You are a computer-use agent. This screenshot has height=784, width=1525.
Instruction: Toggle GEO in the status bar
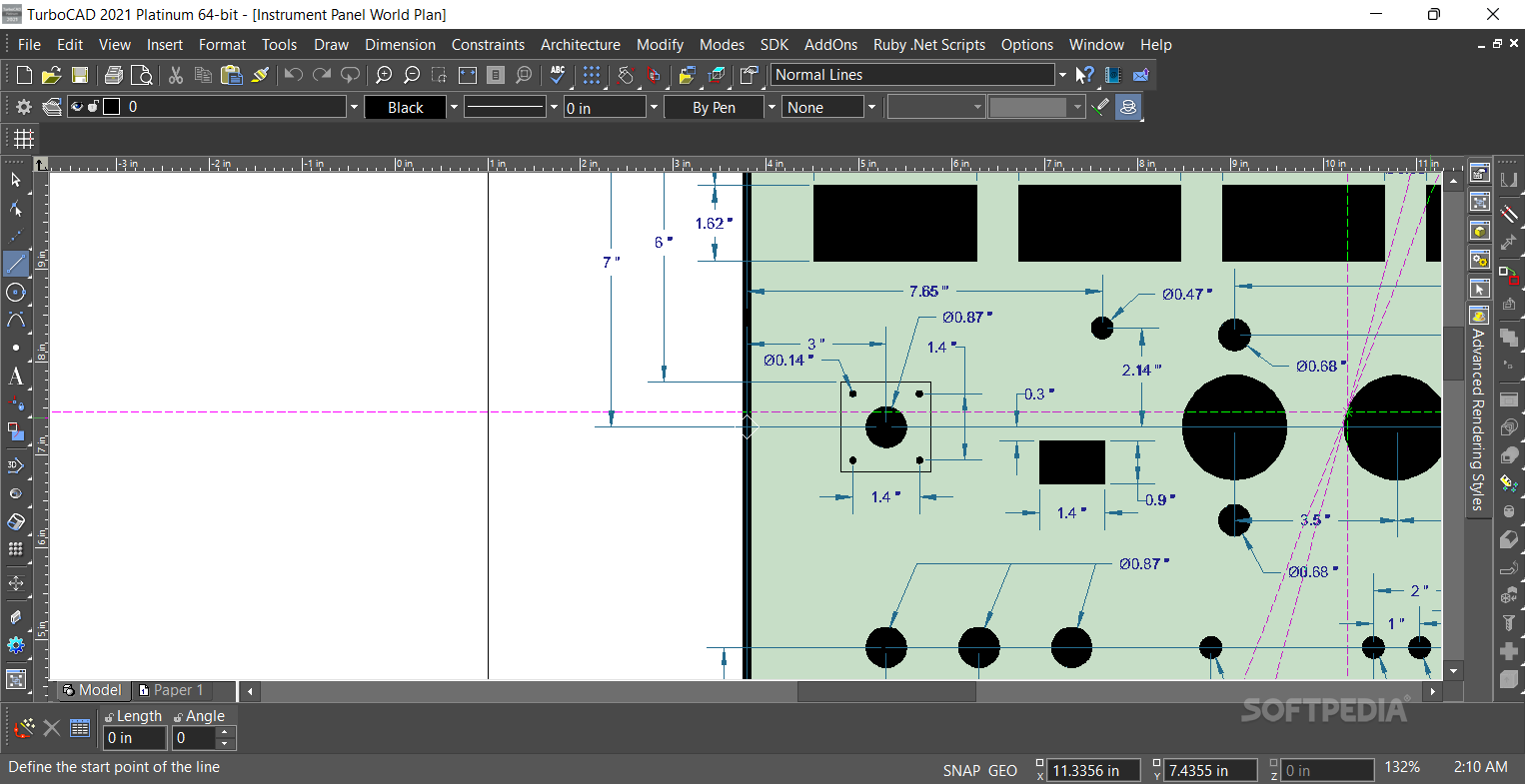1002,770
